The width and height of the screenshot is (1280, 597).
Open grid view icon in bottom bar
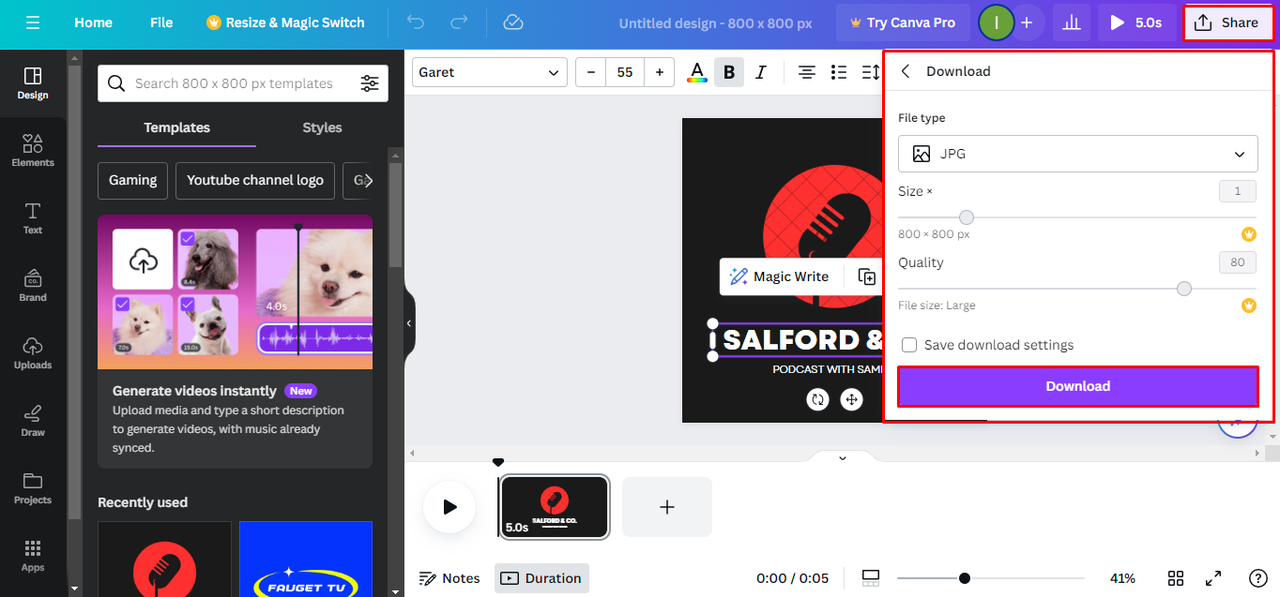tap(1176, 578)
